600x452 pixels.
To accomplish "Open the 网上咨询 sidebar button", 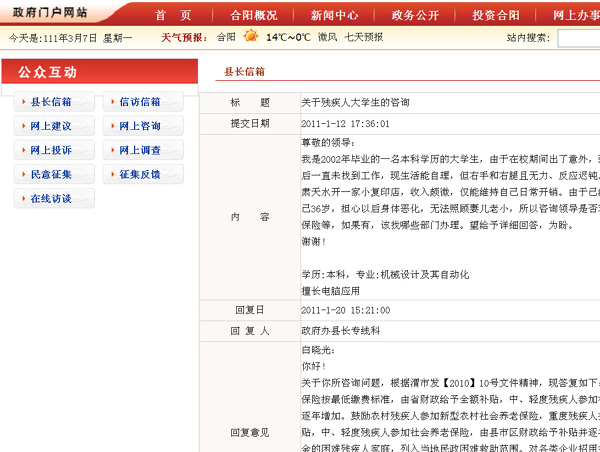I will (x=139, y=126).
